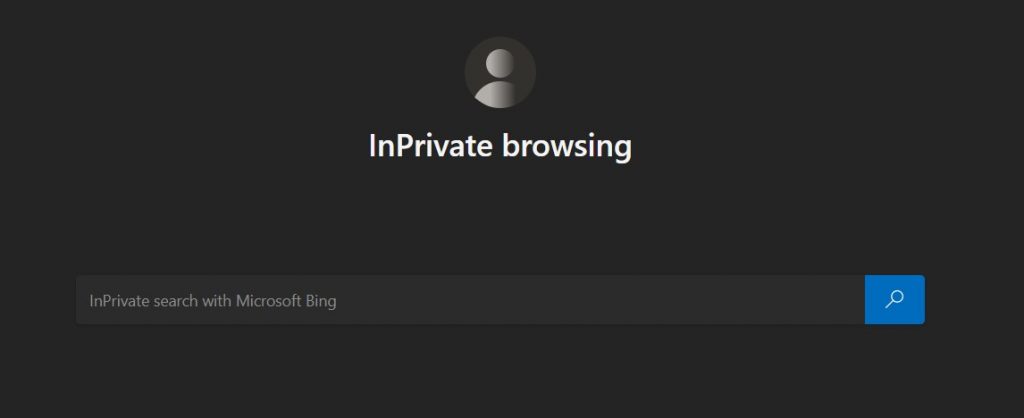1024x418 pixels.
Task: Open the circular InPrivate person icon
Action: tap(500, 73)
